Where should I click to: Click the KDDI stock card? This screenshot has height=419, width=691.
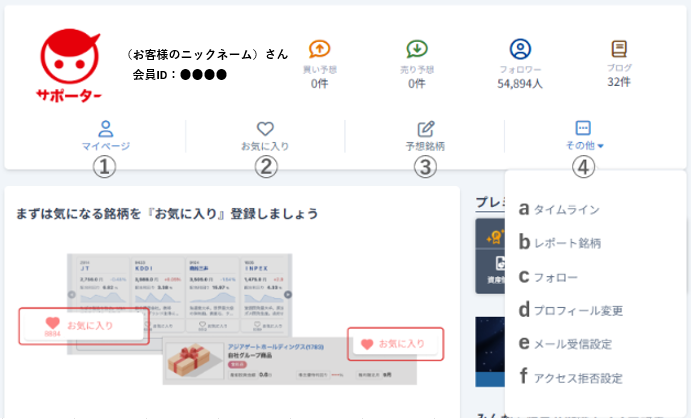(158, 295)
